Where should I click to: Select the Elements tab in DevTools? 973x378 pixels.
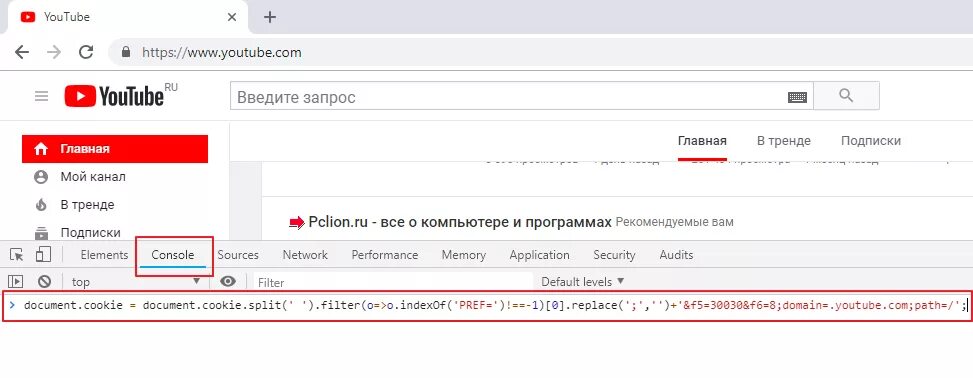104,255
